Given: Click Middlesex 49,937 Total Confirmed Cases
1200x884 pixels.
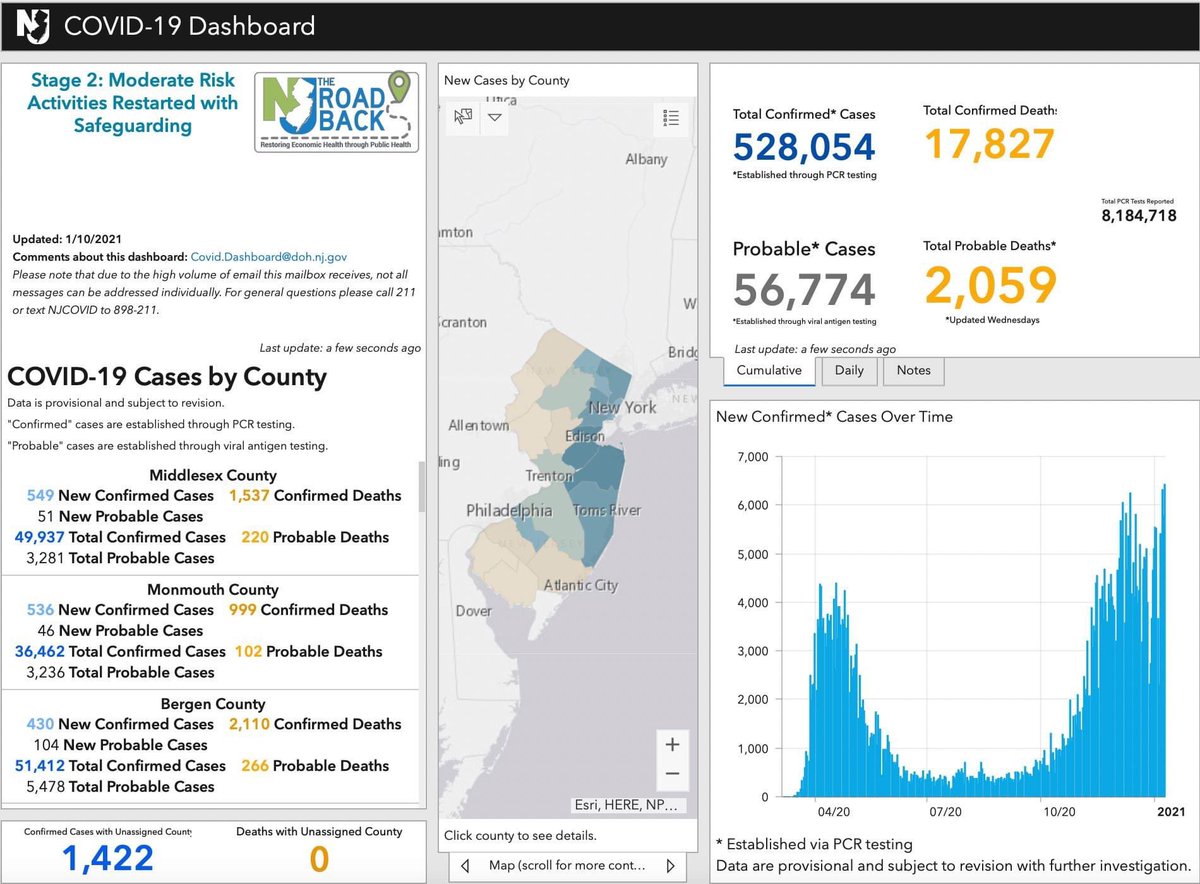Looking at the screenshot, I should pos(121,537).
